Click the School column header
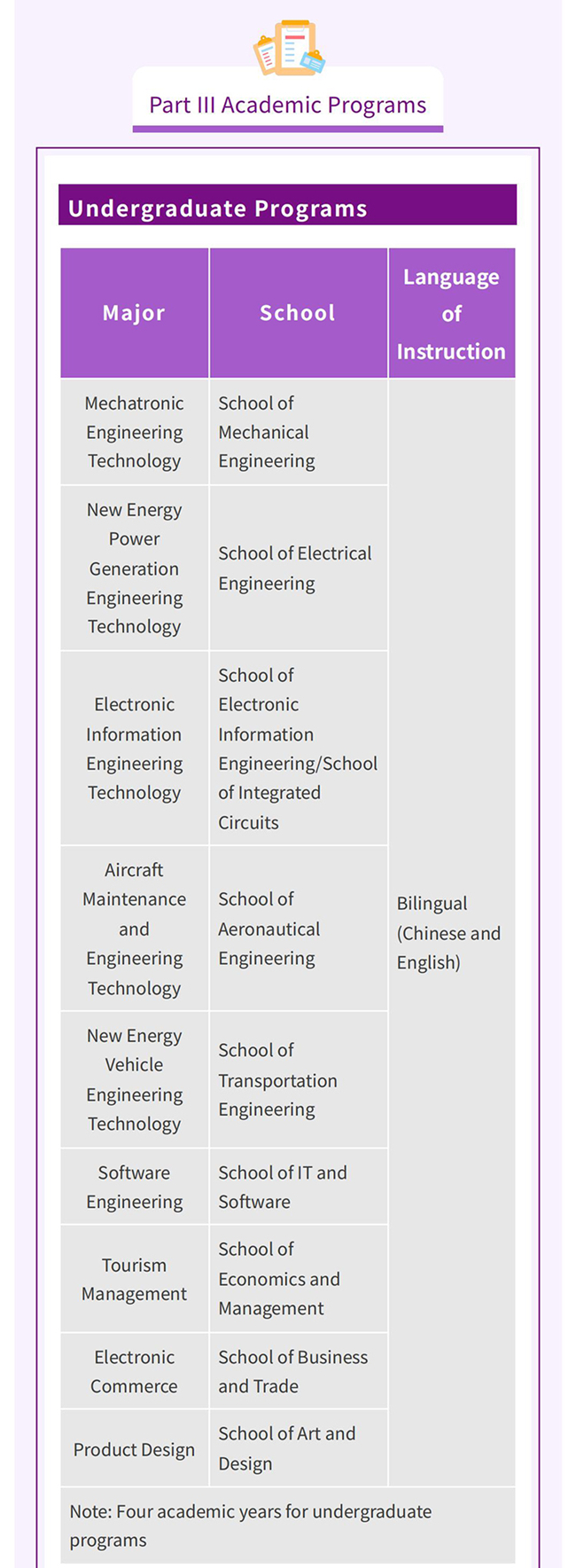 [x=298, y=313]
